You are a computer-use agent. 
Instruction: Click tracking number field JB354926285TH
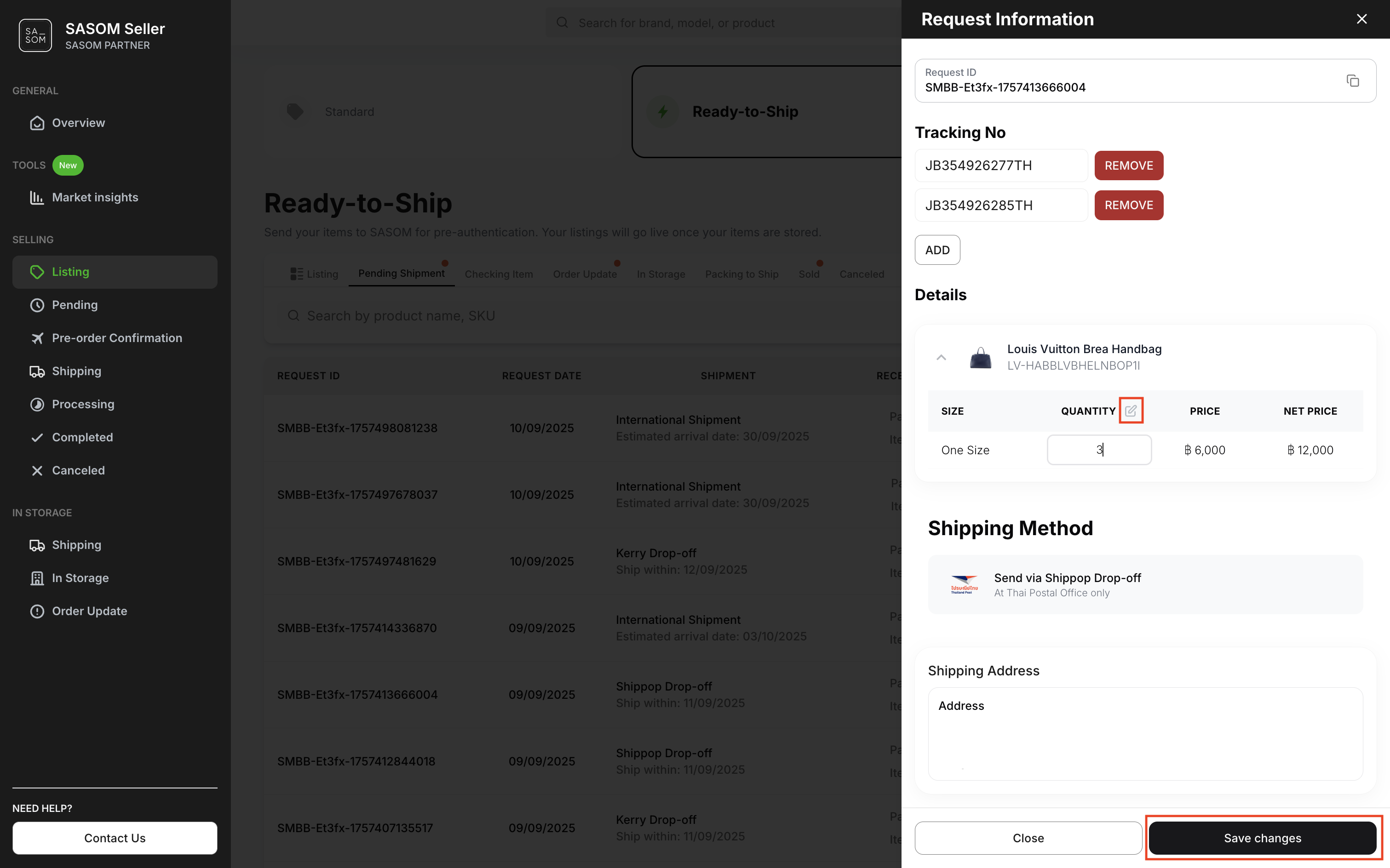pyautogui.click(x=1001, y=206)
